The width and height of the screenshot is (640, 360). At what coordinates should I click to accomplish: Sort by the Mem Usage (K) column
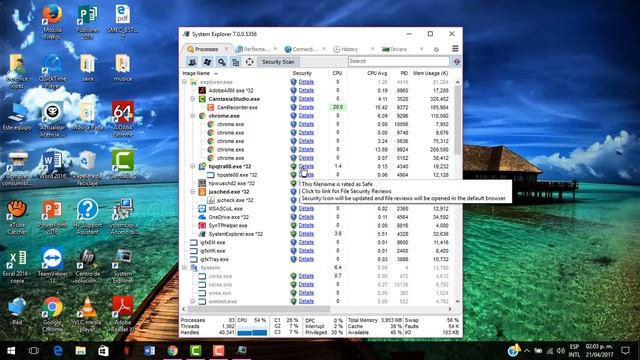[x=430, y=73]
